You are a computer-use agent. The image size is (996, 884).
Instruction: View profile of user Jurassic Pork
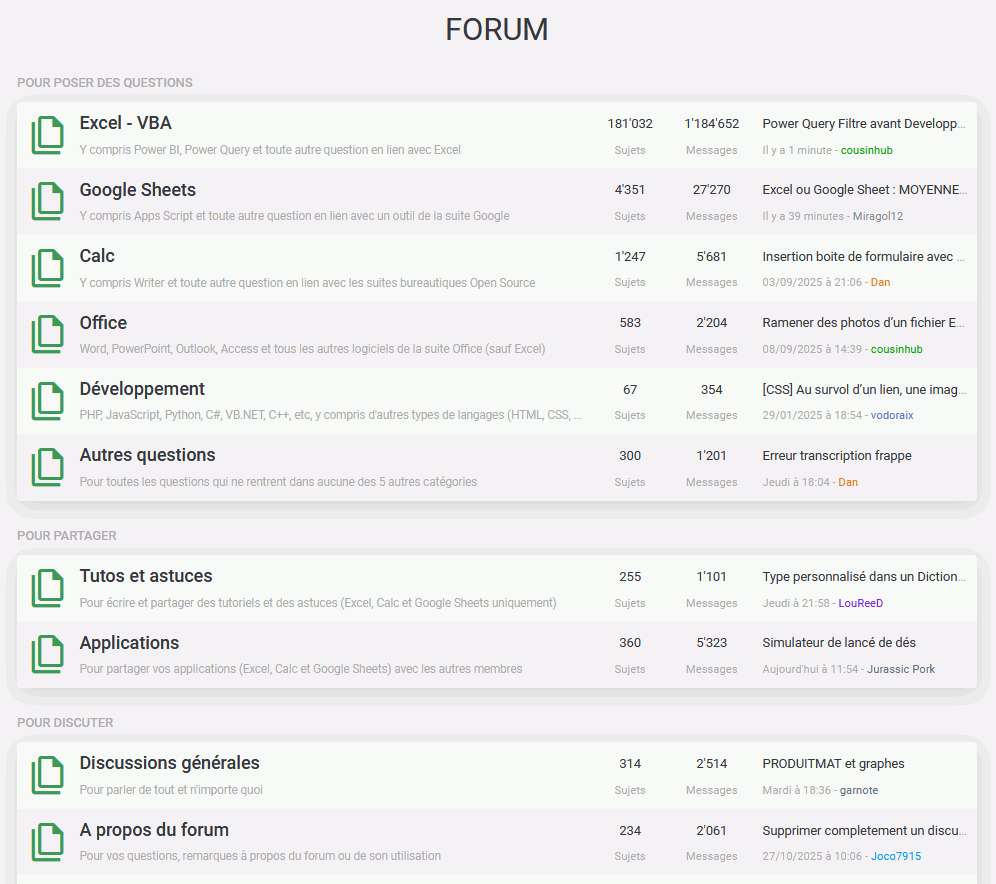[x=901, y=669]
